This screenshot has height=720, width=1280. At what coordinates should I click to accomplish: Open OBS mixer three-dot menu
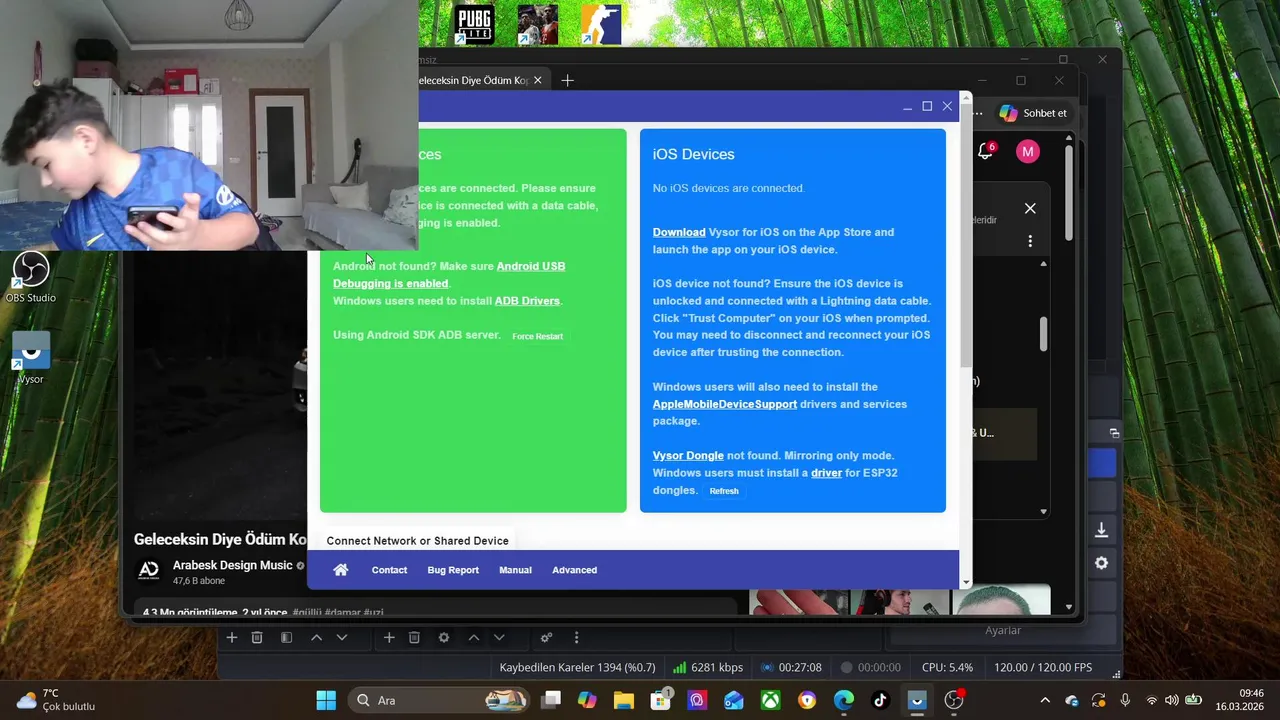576,638
